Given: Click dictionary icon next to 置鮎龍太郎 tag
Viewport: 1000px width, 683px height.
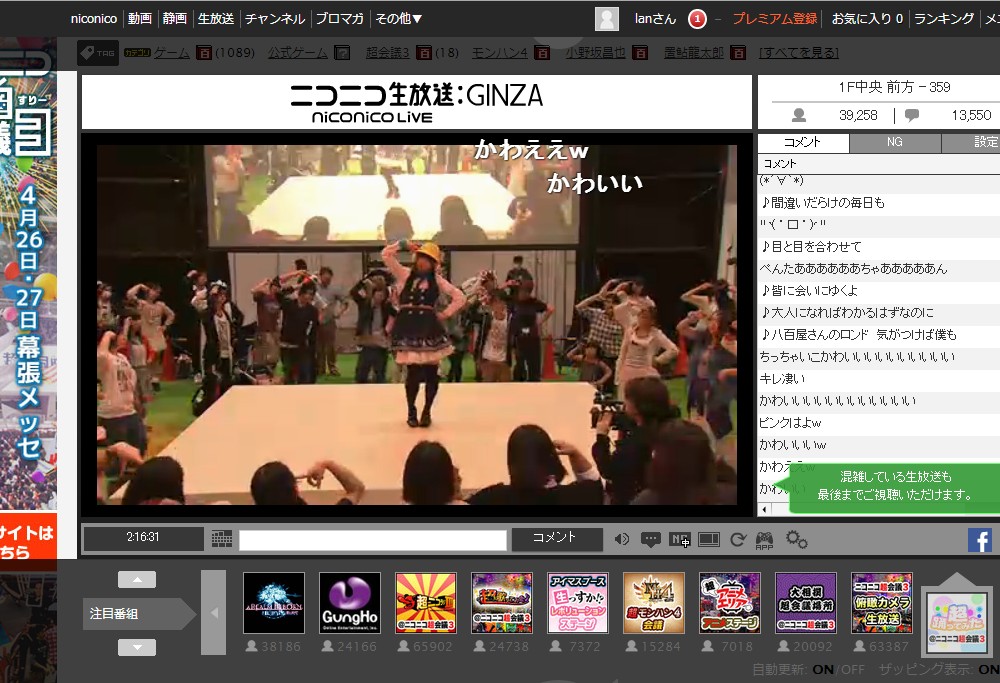Looking at the screenshot, I should pos(739,53).
